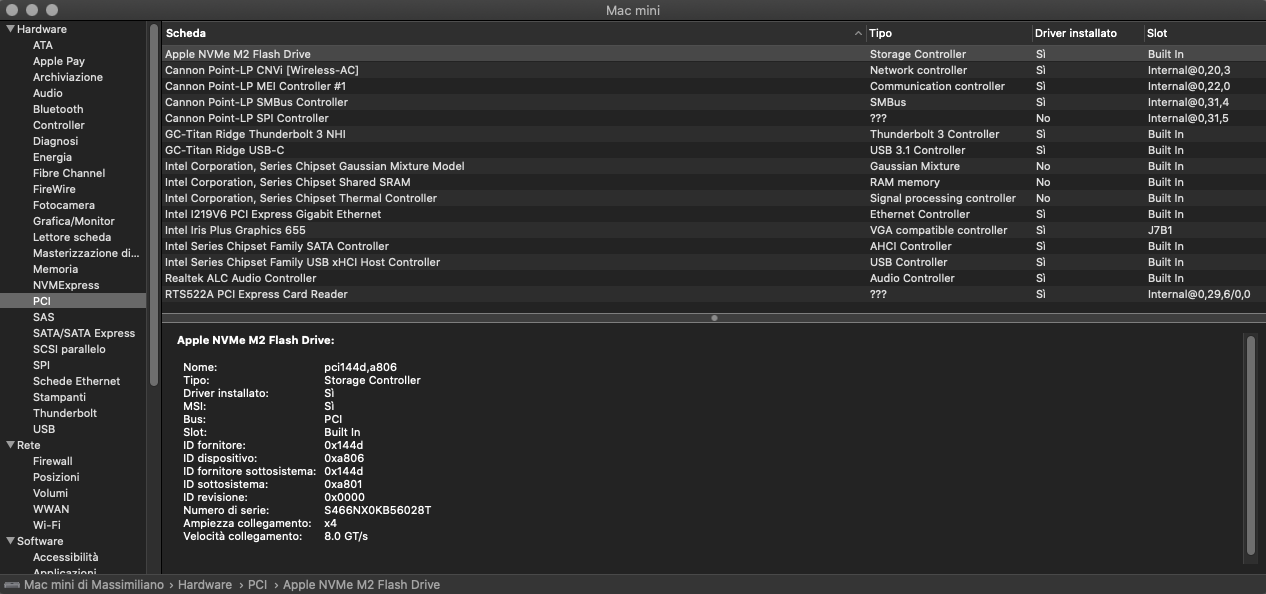This screenshot has height=594, width=1266.
Task: Select Cannon Point-LP MEI Controller #1 row
Action: pos(714,86)
